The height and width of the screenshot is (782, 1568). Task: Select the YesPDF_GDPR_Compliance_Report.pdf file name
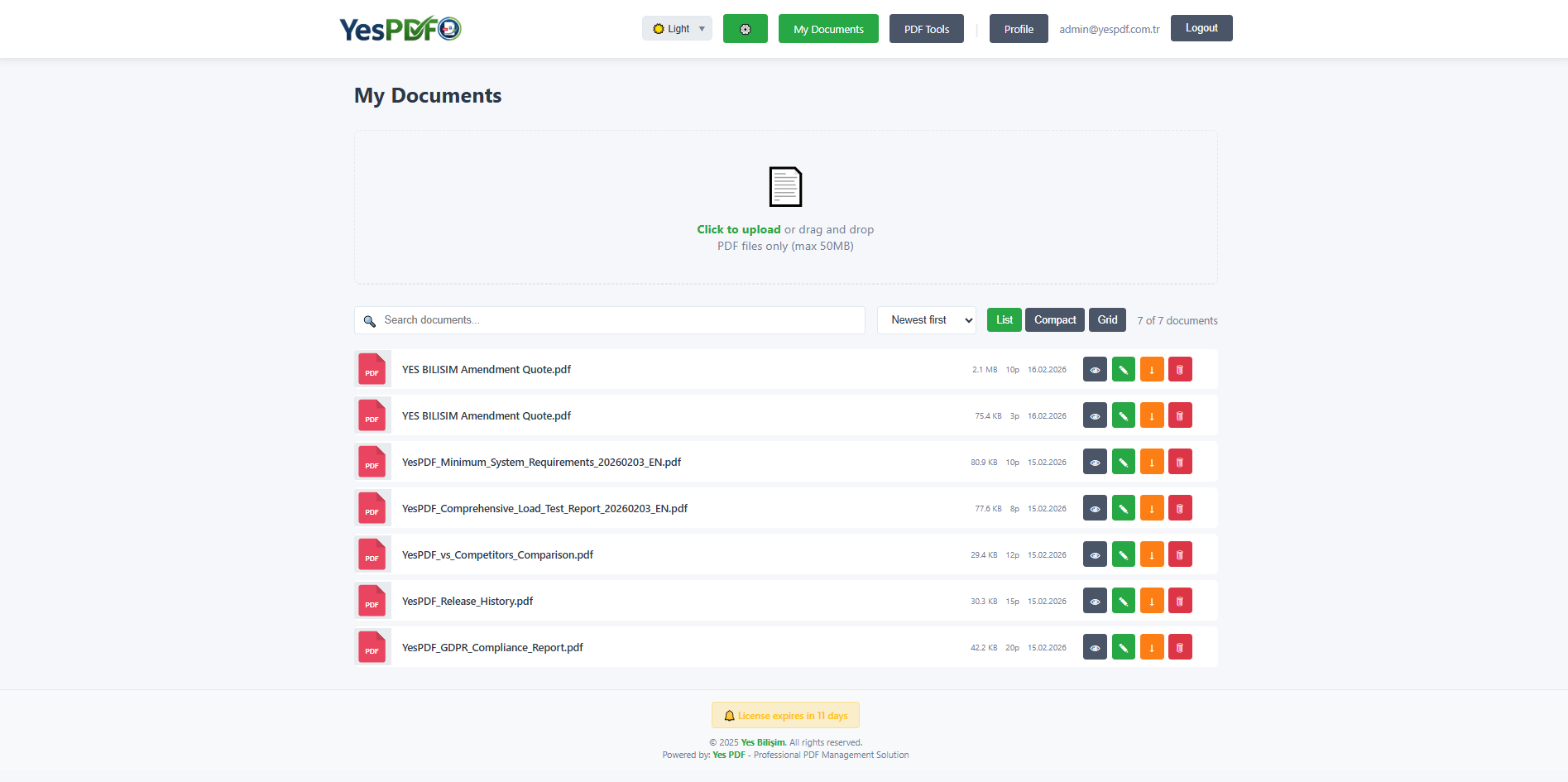coord(492,648)
